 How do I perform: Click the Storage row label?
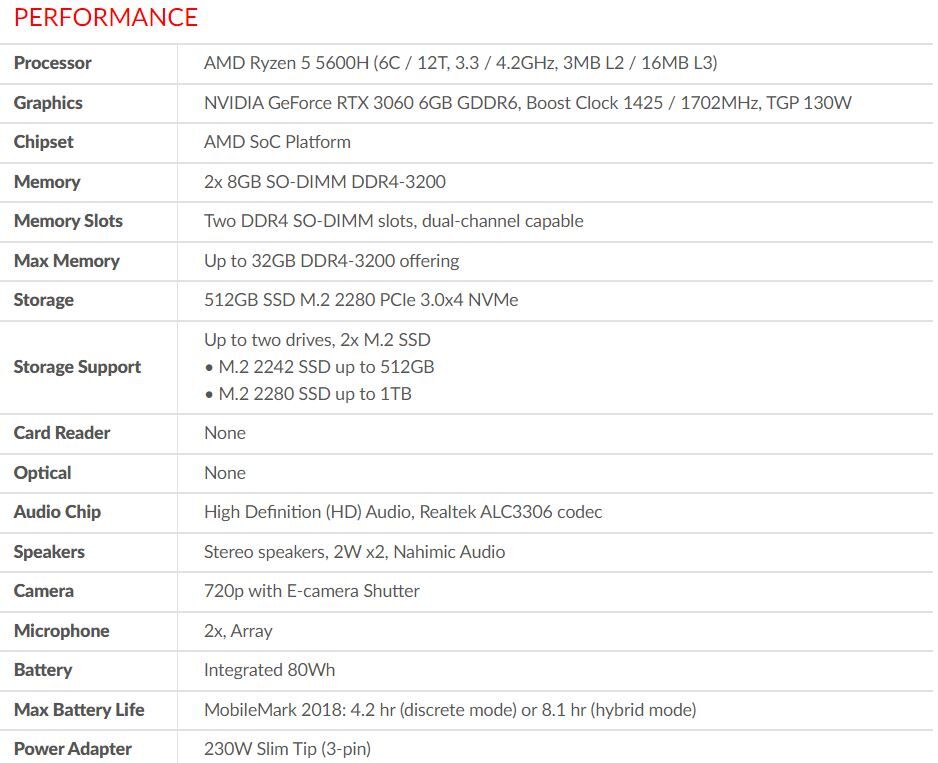[x=44, y=300]
